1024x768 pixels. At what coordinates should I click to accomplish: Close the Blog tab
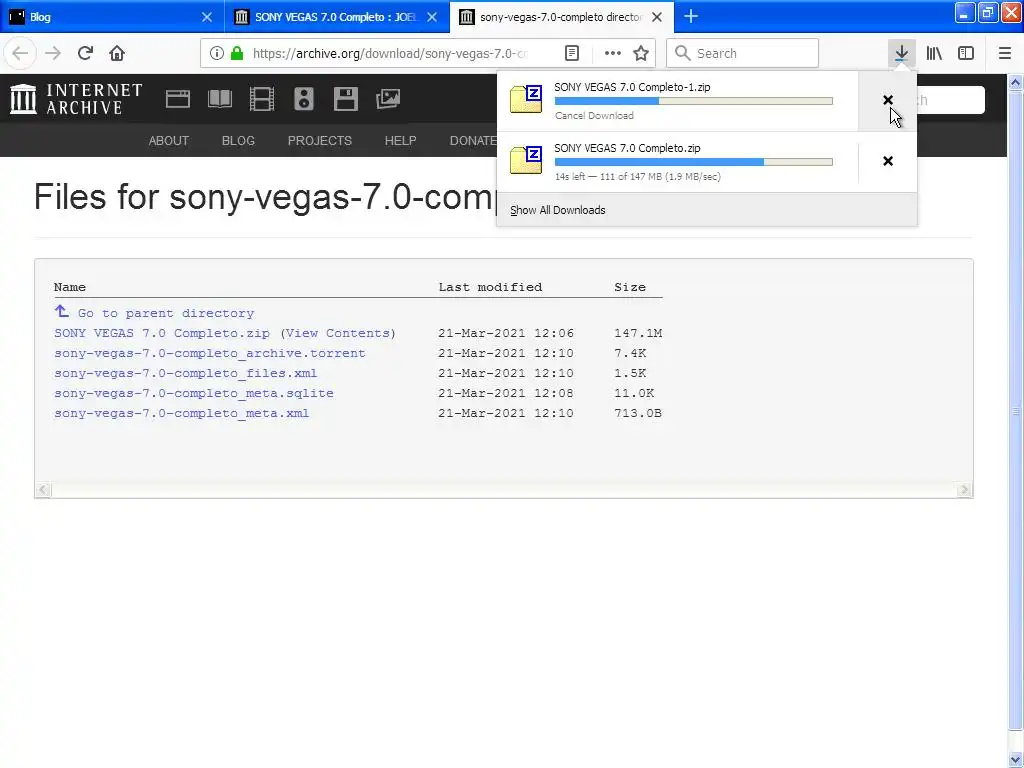pos(207,17)
